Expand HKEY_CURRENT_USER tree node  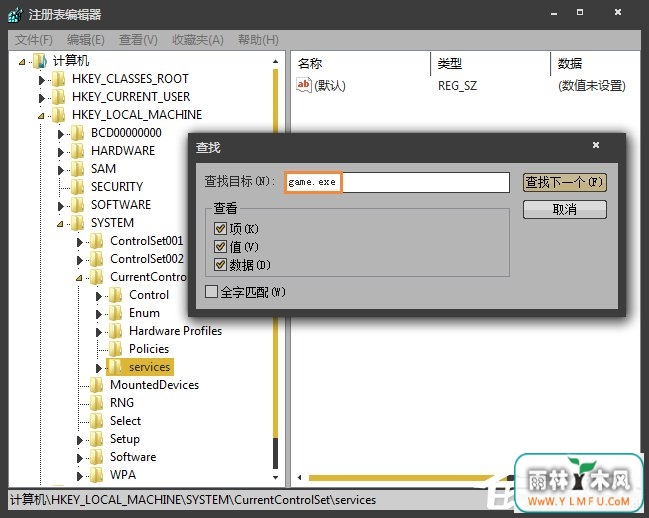pyautogui.click(x=41, y=98)
